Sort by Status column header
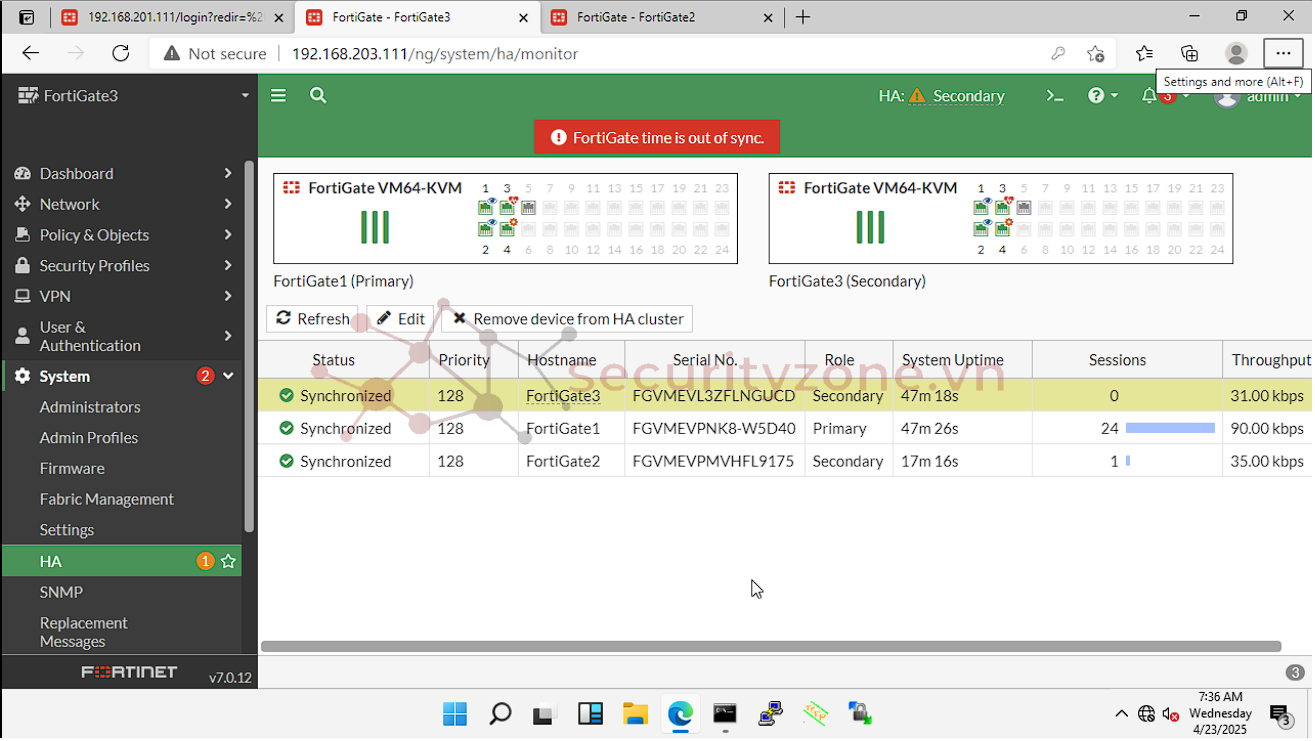Screen dimensions: 1315x741 (x=333, y=360)
